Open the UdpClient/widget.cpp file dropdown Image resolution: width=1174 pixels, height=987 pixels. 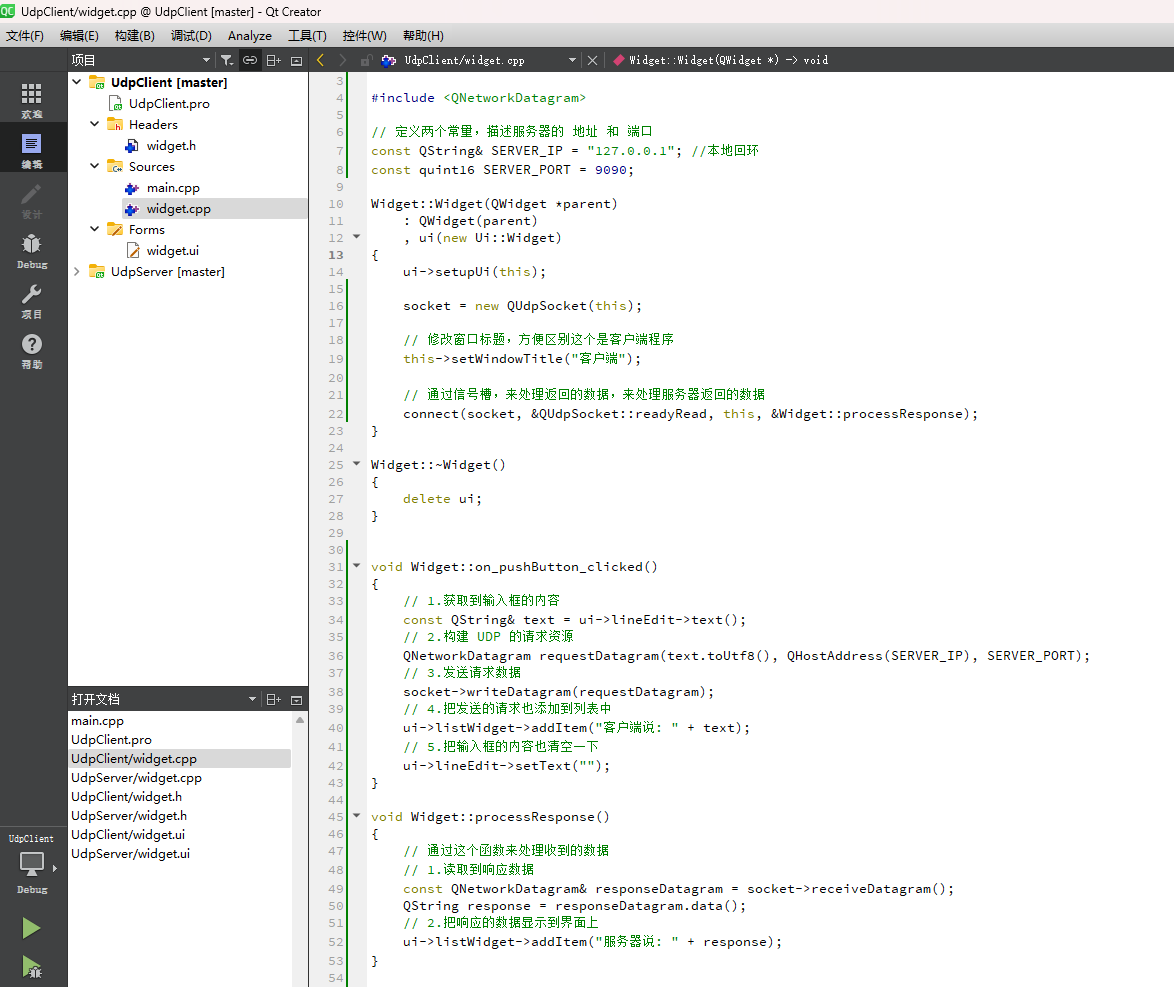pyautogui.click(x=572, y=60)
